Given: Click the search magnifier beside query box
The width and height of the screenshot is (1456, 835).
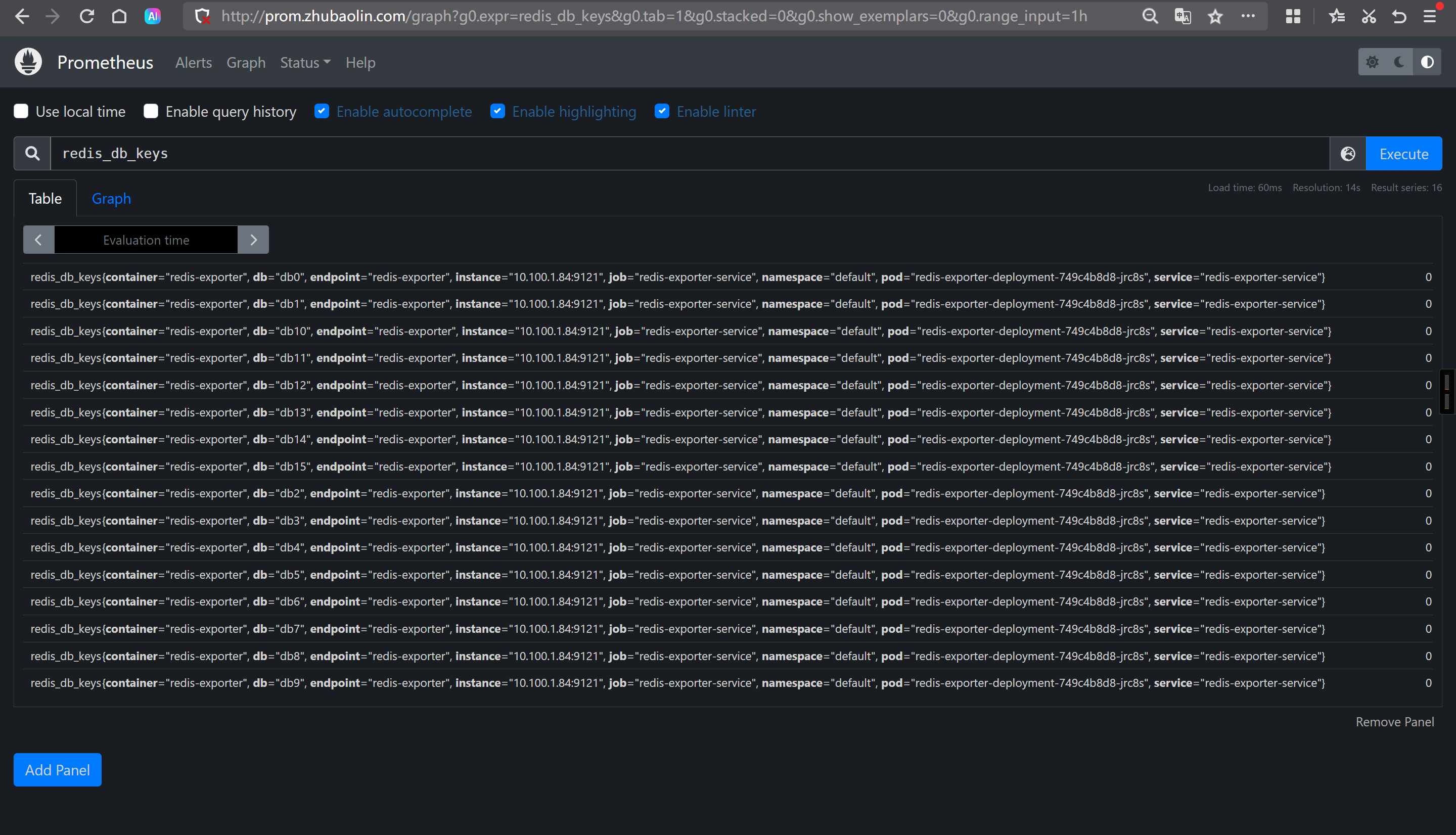Looking at the screenshot, I should tap(33, 154).
